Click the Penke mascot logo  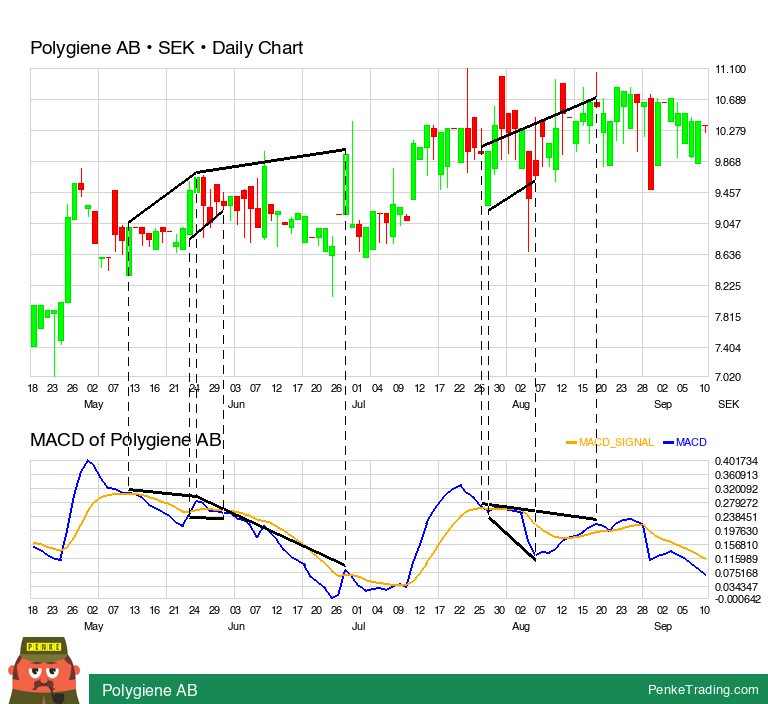pos(42,668)
